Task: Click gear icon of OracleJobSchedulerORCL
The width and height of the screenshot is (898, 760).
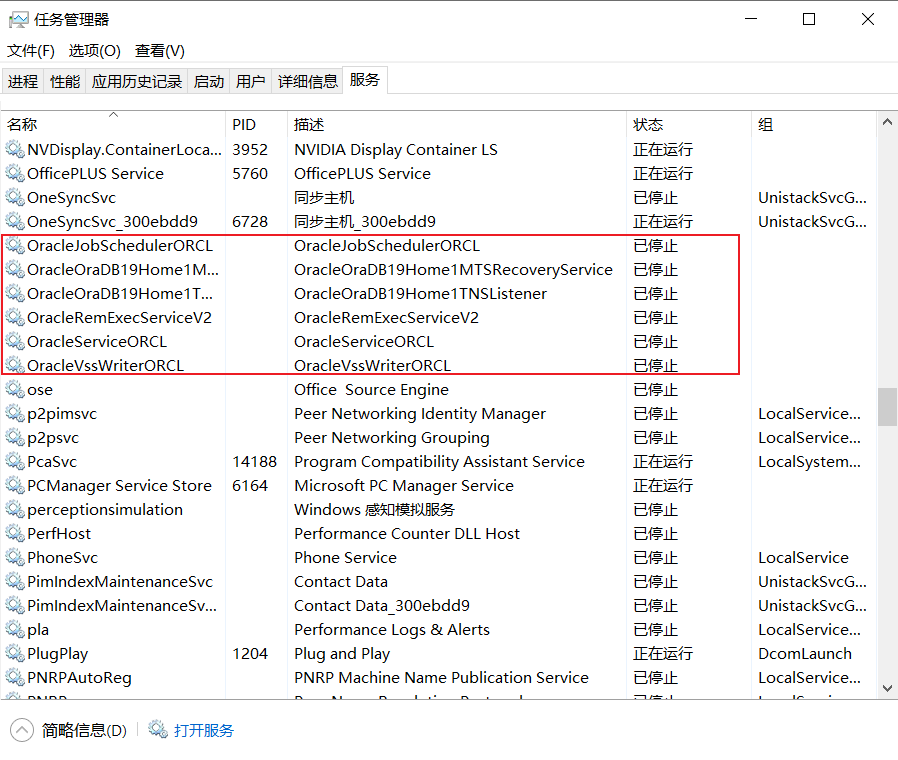Action: (15, 246)
